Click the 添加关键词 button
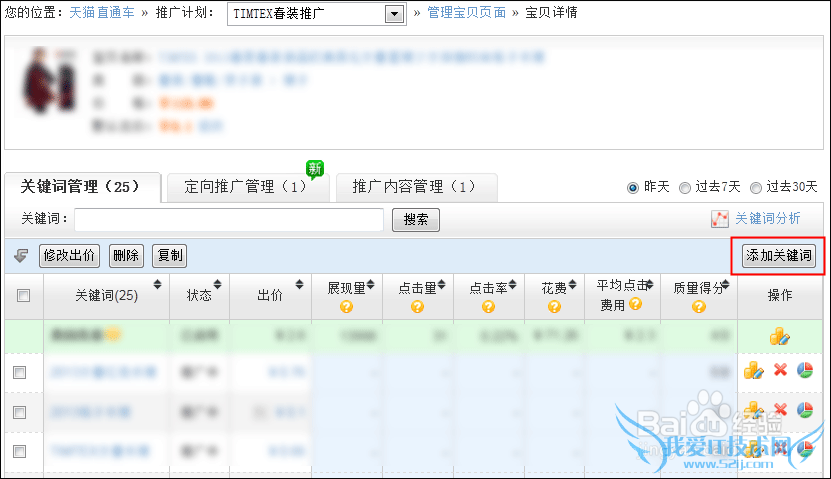Viewport: 831px width, 479px height. point(779,255)
